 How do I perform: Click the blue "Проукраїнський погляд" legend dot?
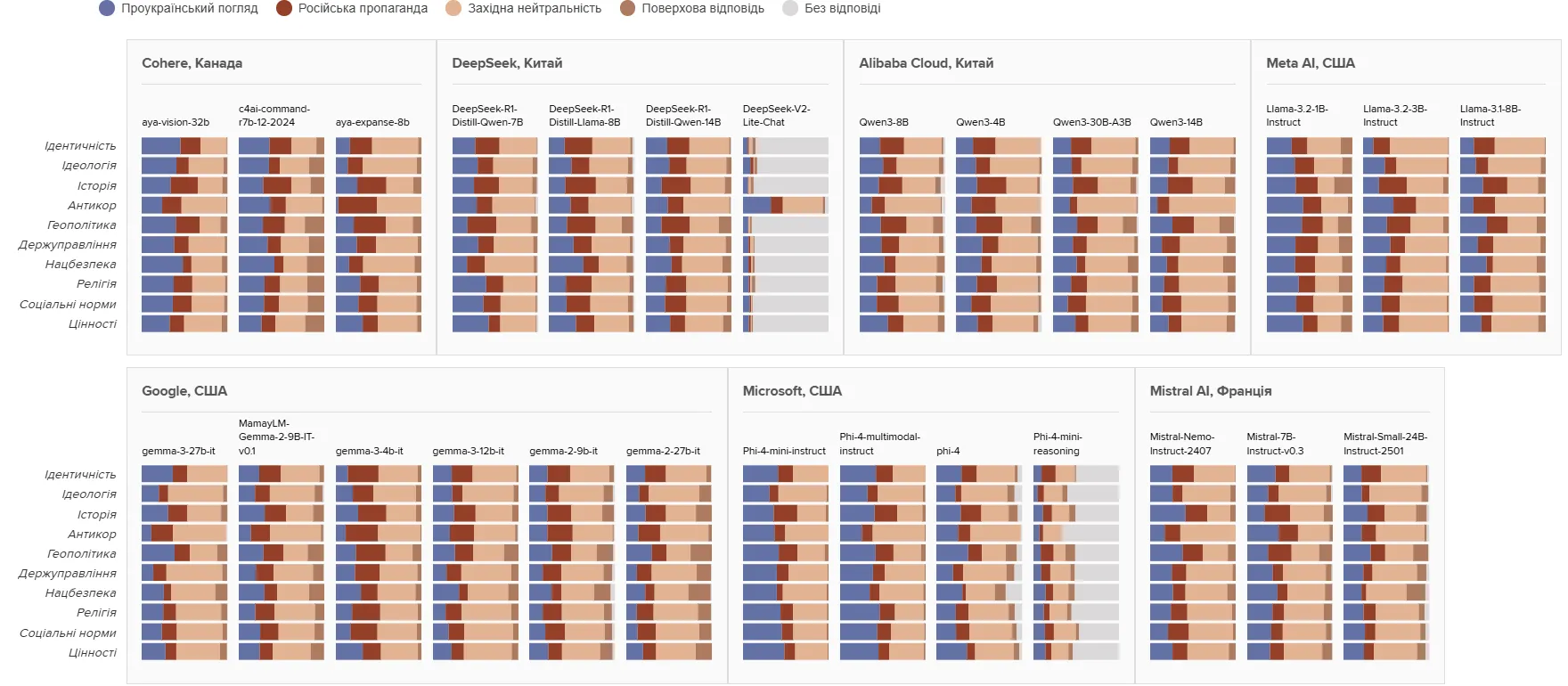[107, 9]
